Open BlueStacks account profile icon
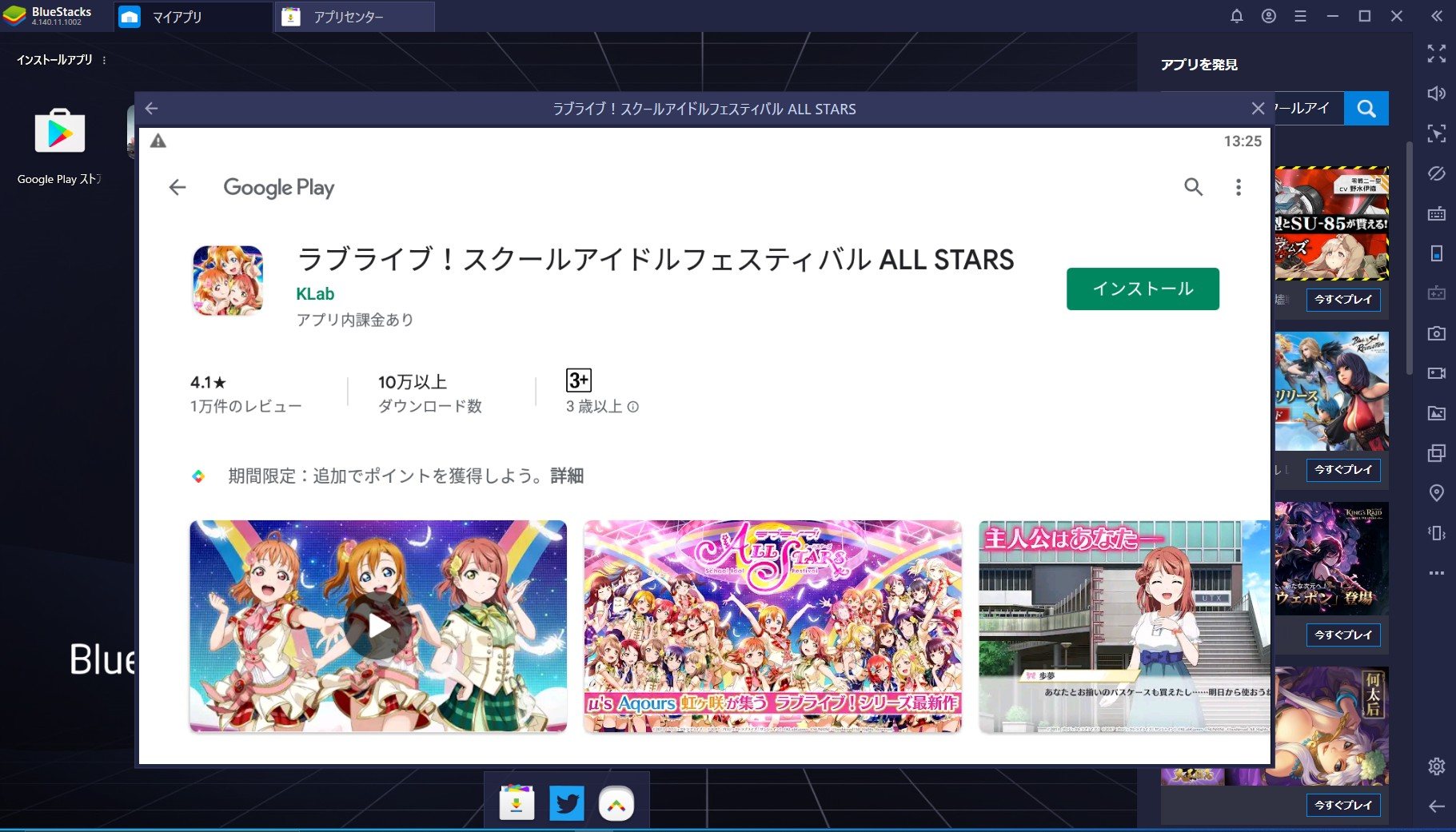Image resolution: width=1456 pixels, height=832 pixels. 1268,16
